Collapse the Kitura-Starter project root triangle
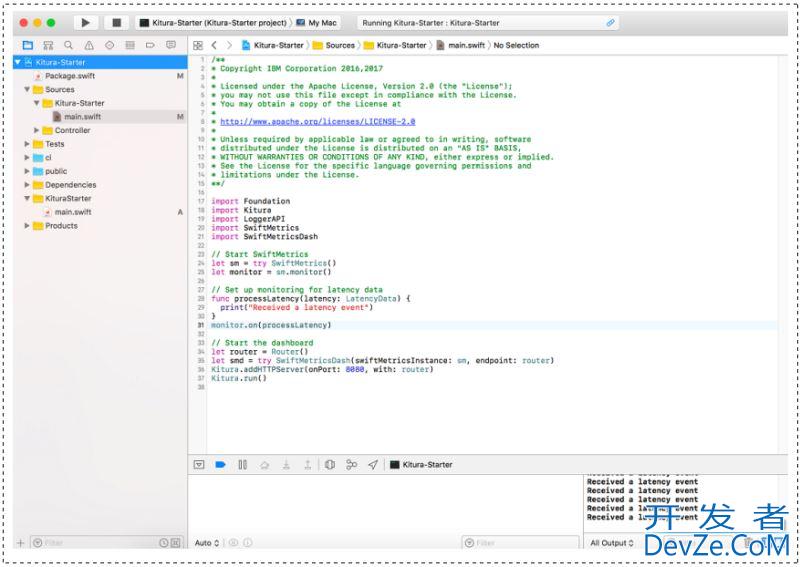 pos(18,62)
